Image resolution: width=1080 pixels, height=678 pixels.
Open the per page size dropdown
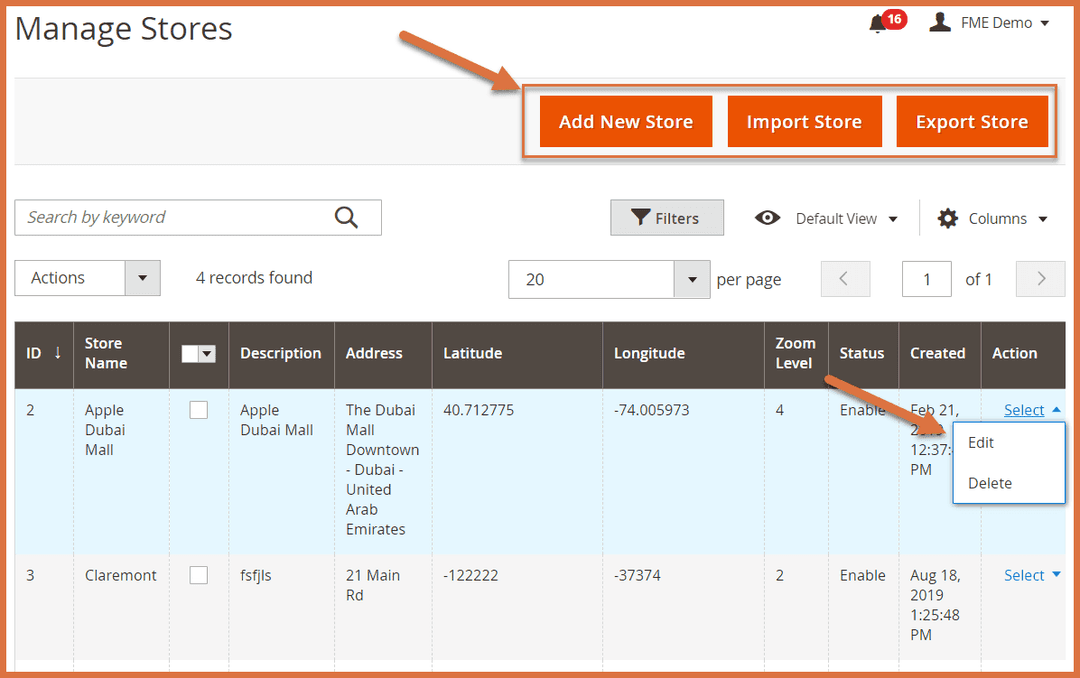click(691, 279)
